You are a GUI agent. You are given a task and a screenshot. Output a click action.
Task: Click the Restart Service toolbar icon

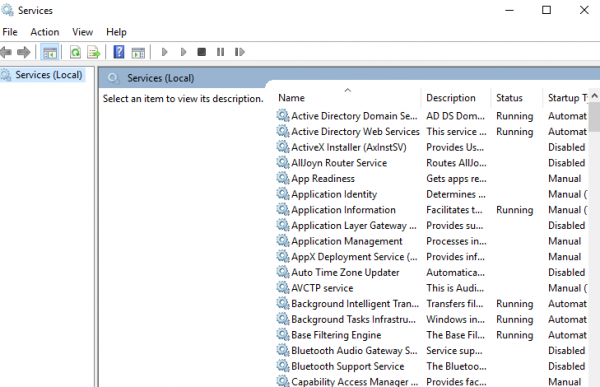(x=240, y=52)
